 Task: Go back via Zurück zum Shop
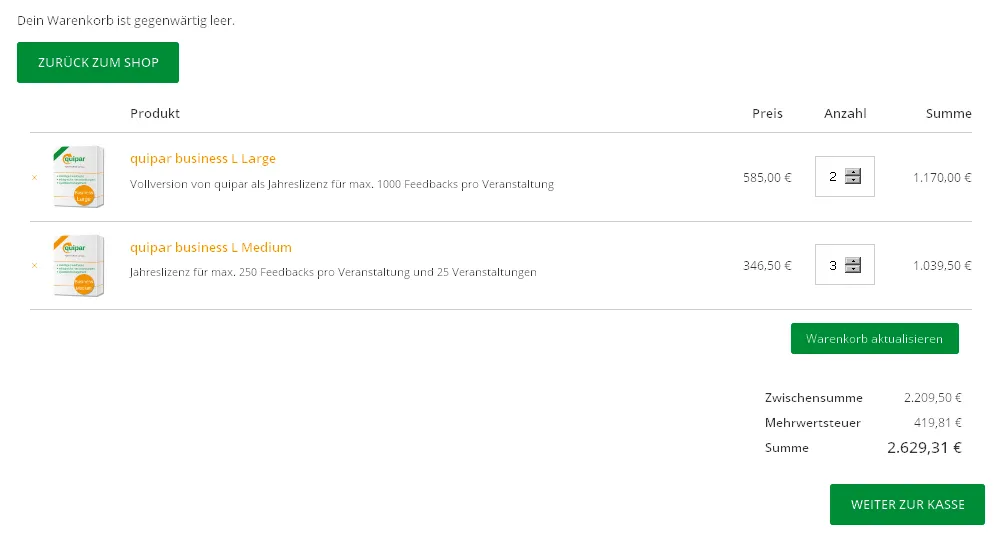coord(98,62)
